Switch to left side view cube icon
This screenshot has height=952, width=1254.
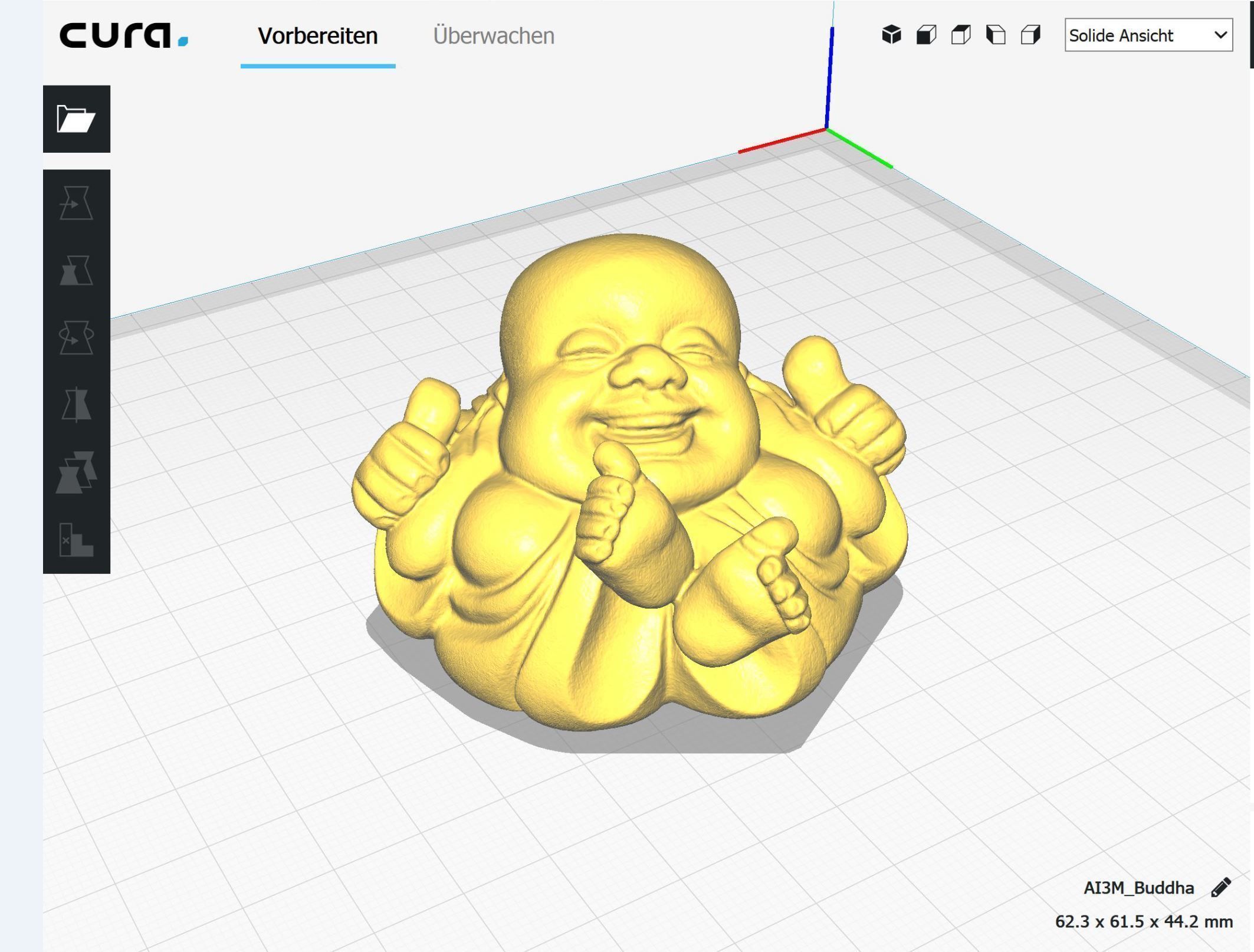(996, 35)
